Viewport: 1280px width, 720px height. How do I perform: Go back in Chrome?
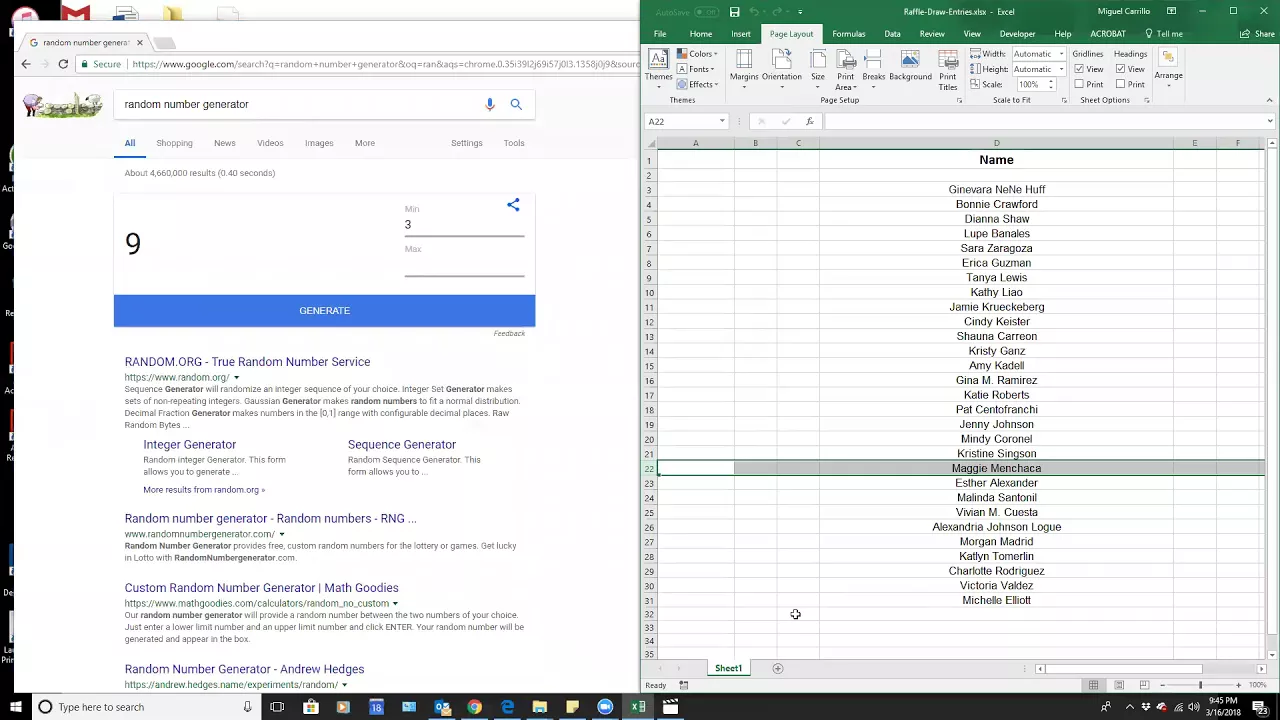[26, 64]
